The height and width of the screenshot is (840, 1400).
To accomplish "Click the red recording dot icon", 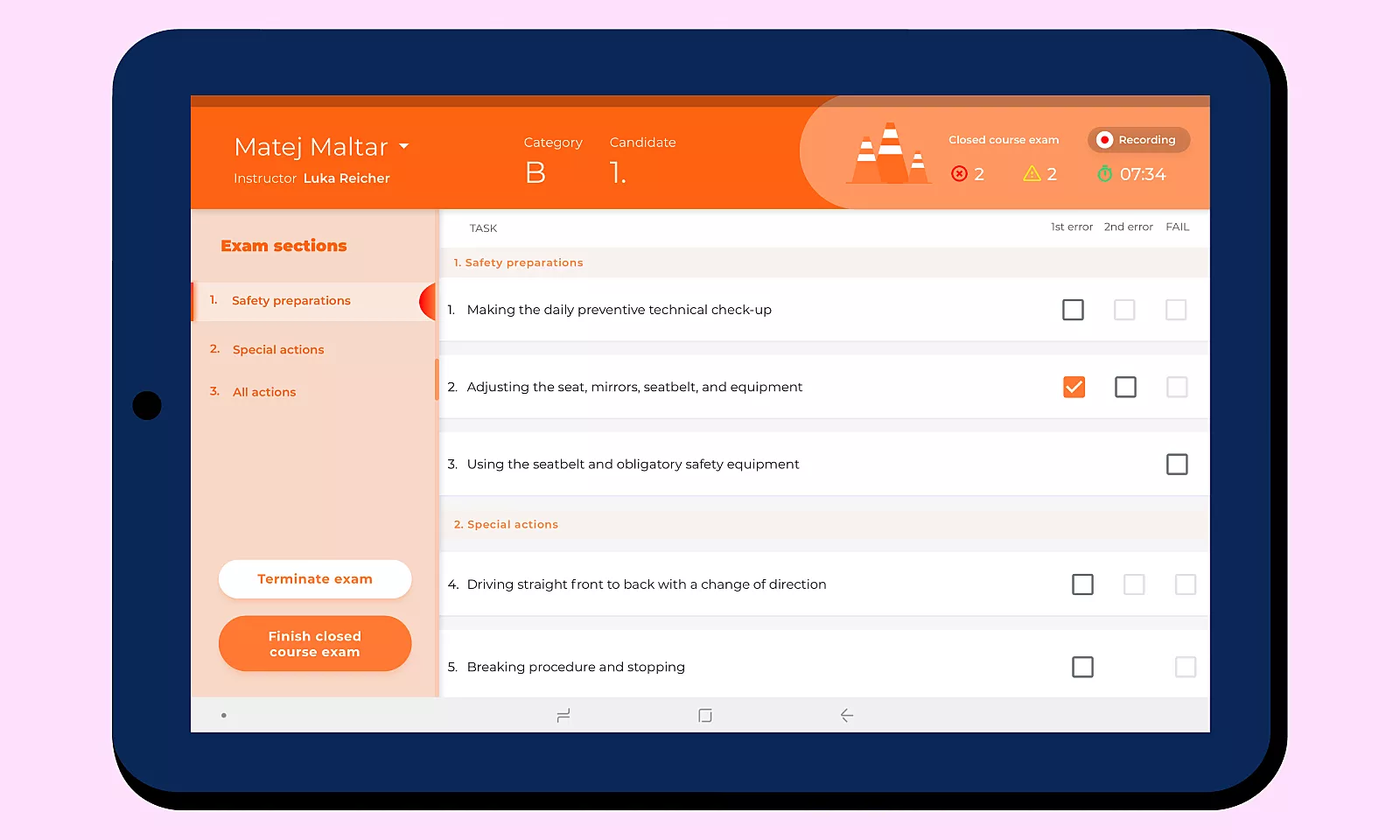I will point(1104,140).
